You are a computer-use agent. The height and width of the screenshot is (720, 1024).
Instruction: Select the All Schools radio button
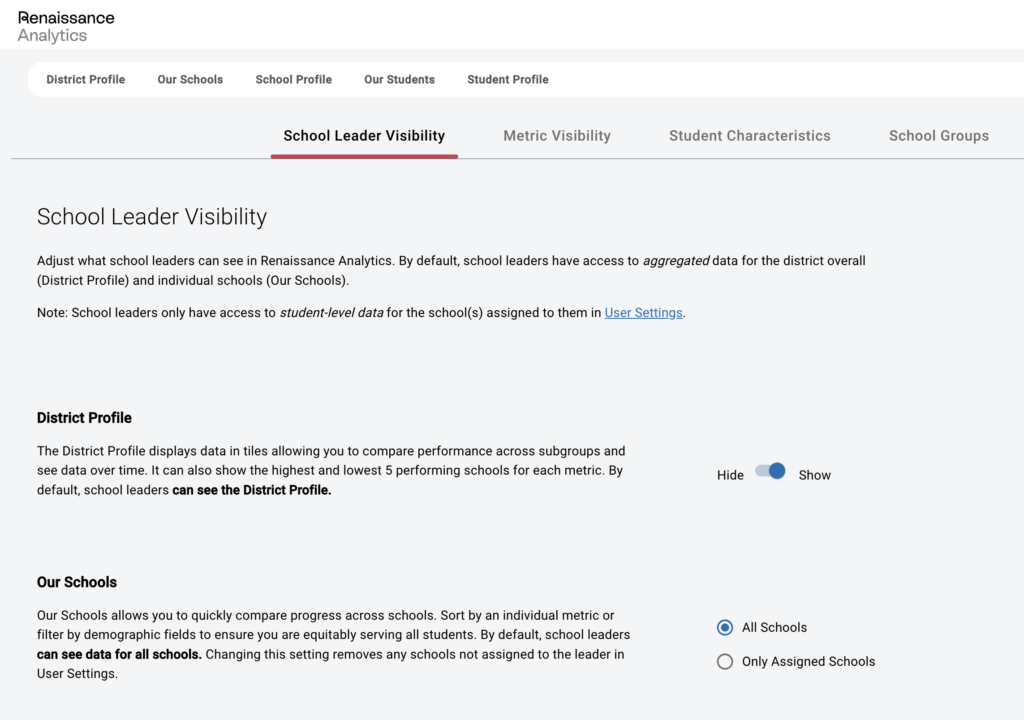click(725, 628)
